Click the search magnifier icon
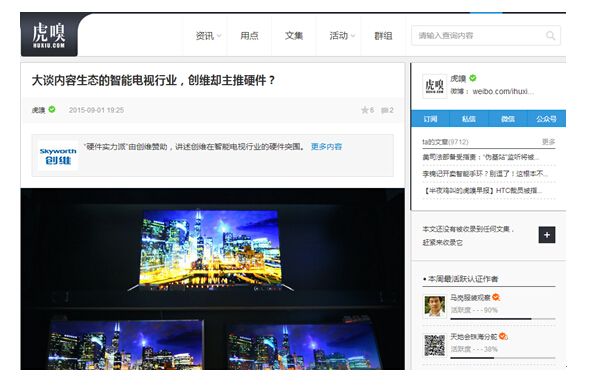The height and width of the screenshot is (377, 599). 550,36
